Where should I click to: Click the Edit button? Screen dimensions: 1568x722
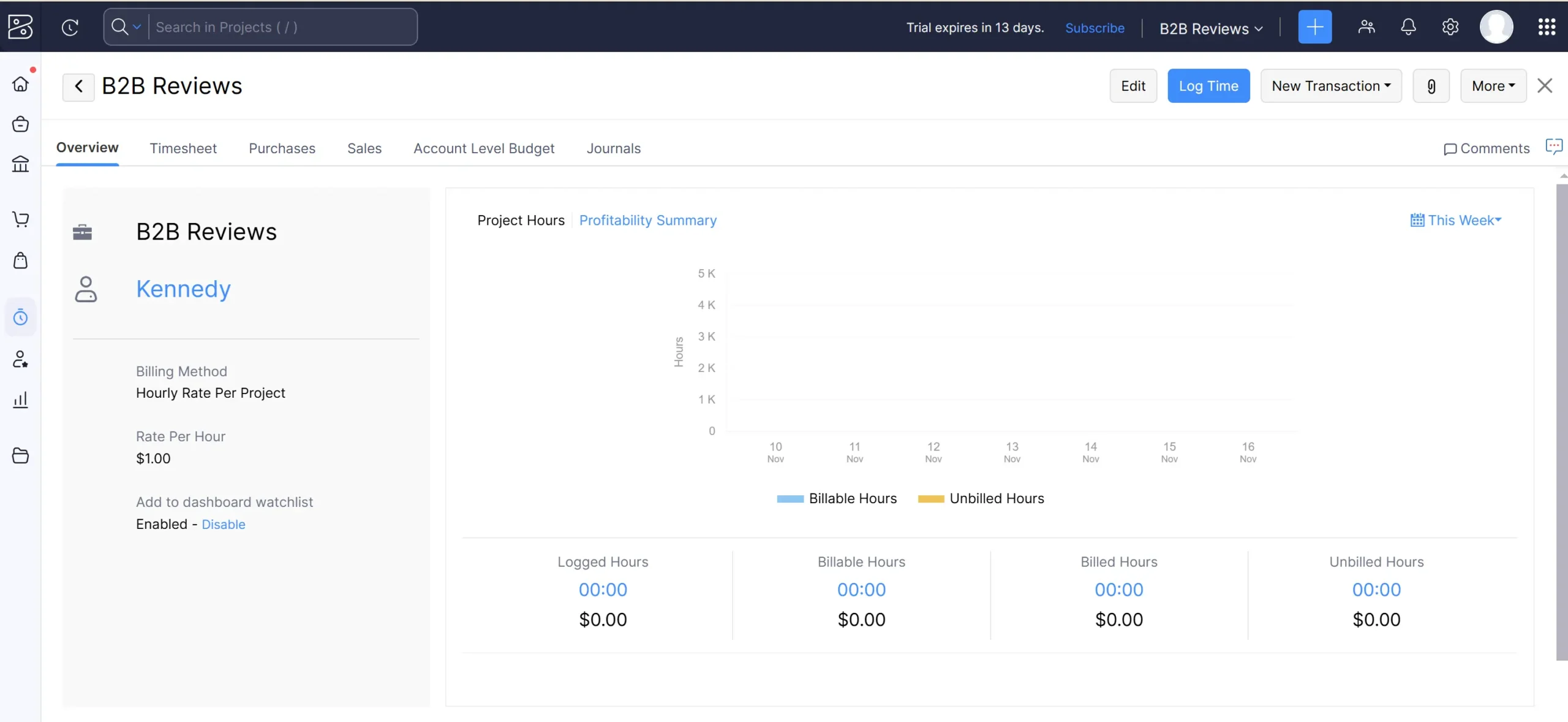[1133, 85]
